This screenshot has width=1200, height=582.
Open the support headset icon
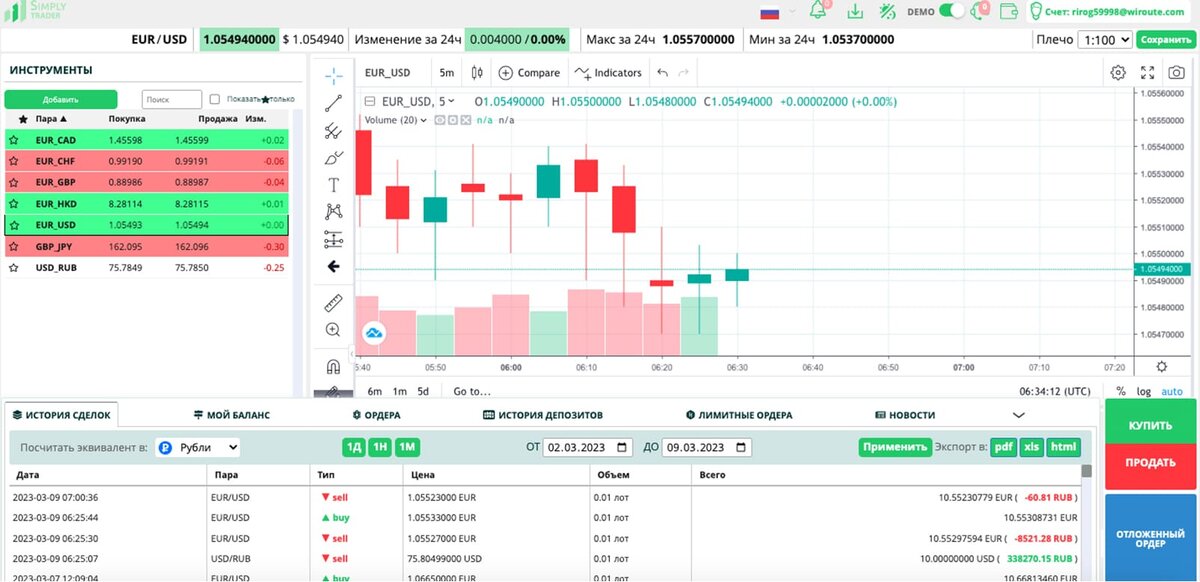(x=979, y=12)
